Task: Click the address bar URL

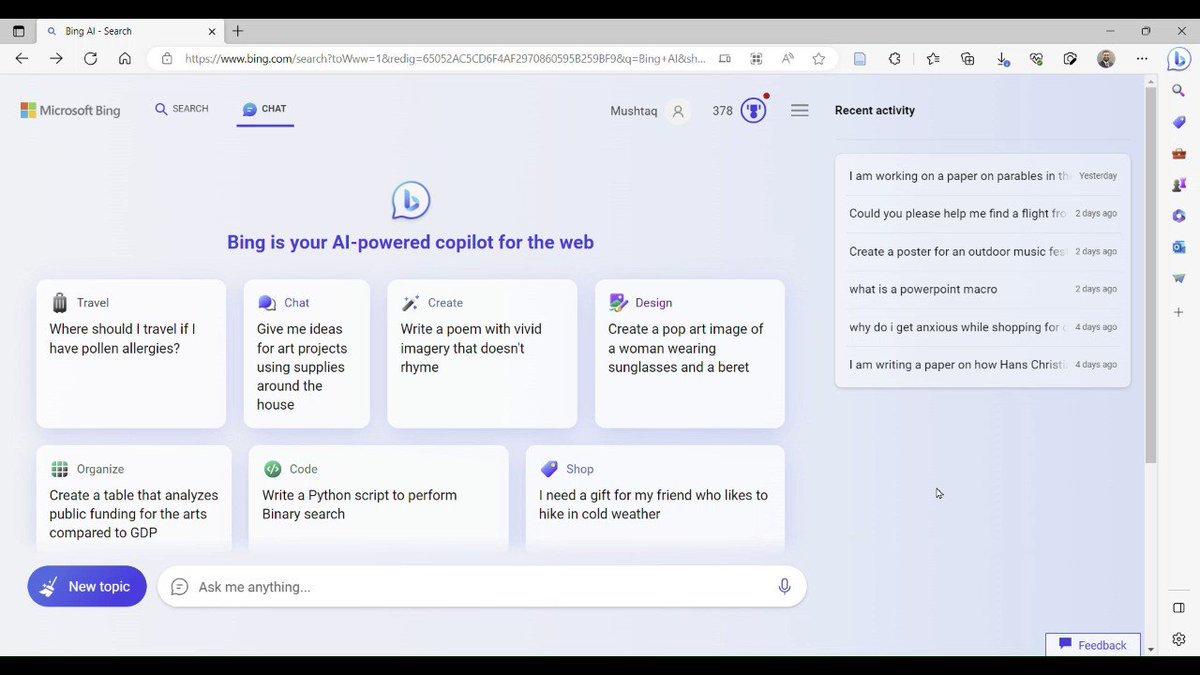Action: 445,59
